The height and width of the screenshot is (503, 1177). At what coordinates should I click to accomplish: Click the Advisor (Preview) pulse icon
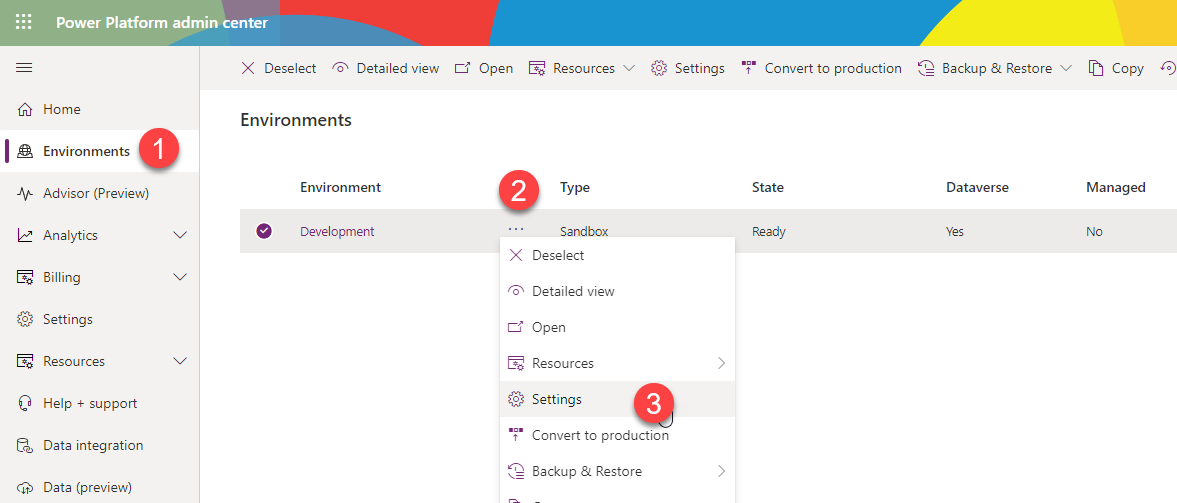pyautogui.click(x=25, y=194)
